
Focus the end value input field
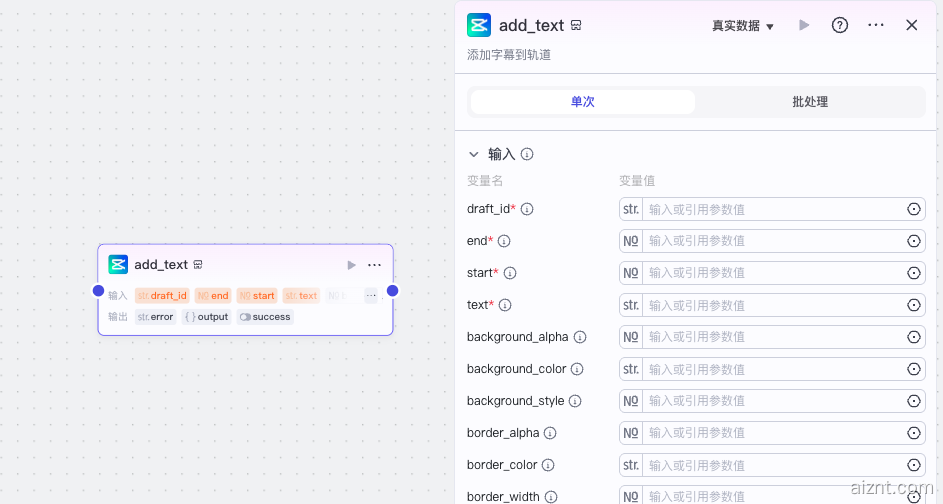click(x=772, y=241)
